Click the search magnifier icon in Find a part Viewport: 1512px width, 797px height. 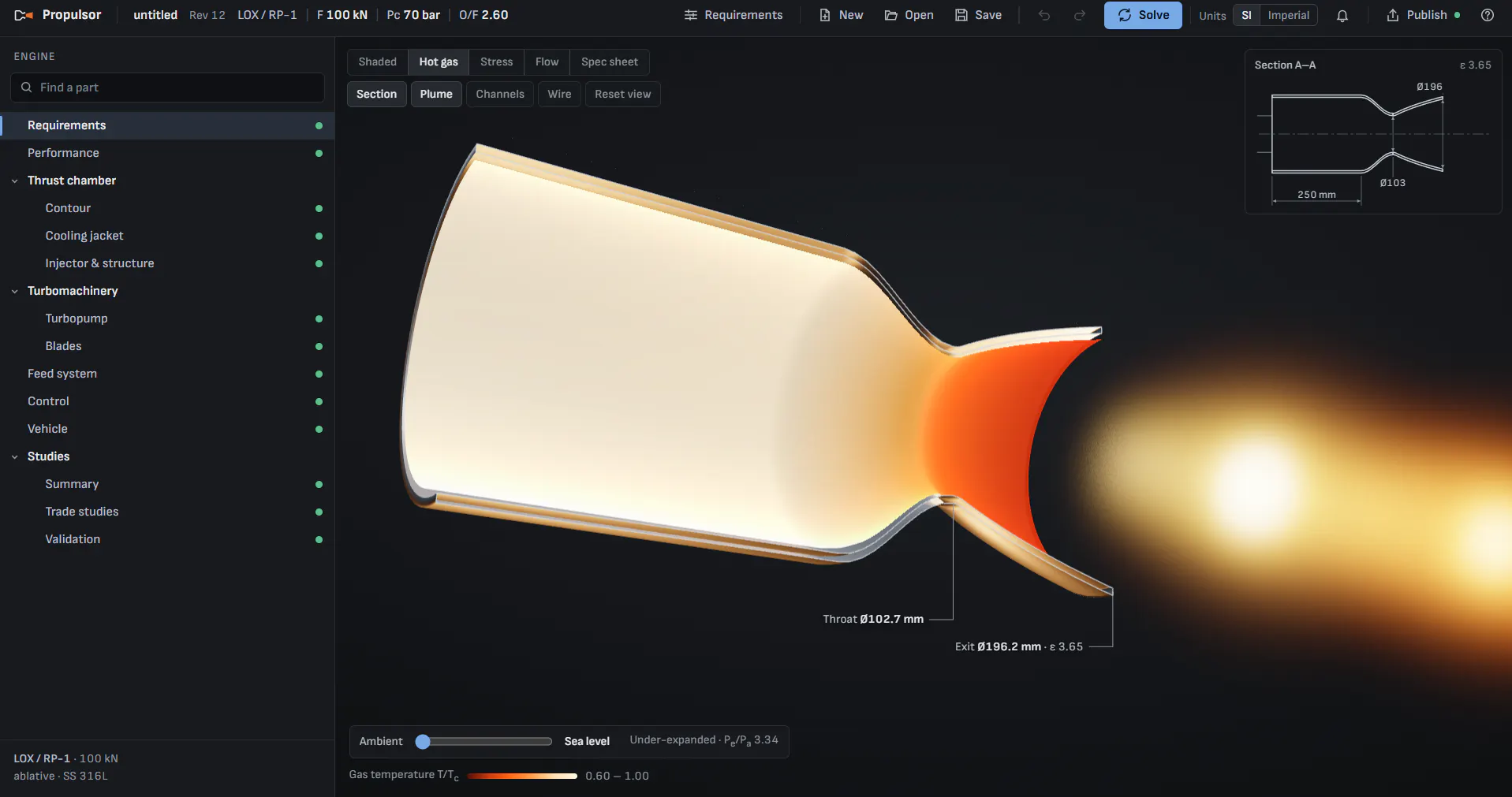[x=27, y=88]
